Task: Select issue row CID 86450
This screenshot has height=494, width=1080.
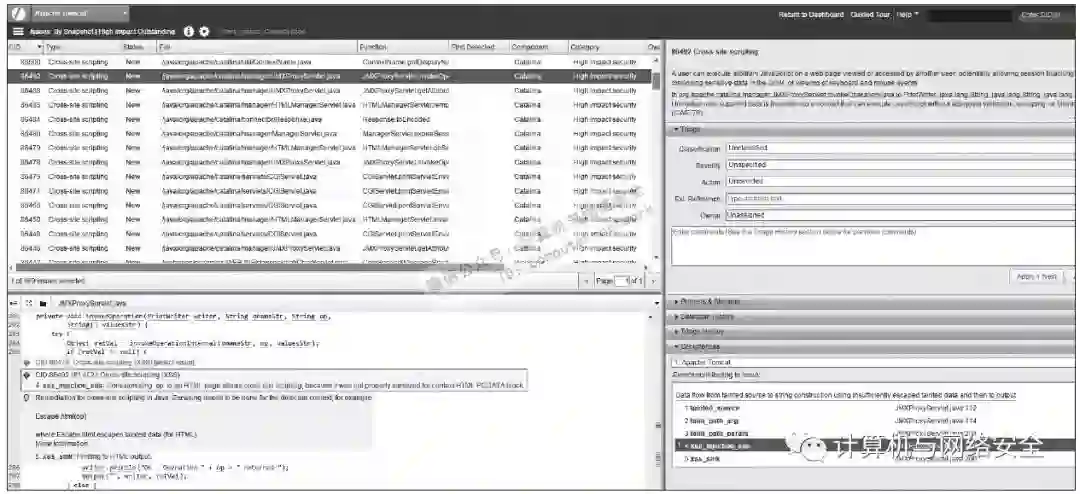Action: tap(329, 220)
